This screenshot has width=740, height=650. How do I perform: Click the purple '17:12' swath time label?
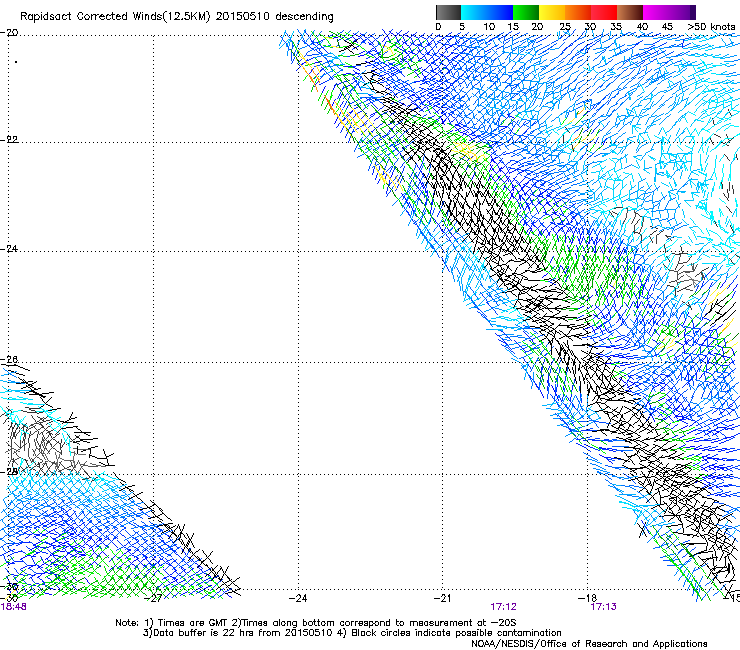(503, 607)
